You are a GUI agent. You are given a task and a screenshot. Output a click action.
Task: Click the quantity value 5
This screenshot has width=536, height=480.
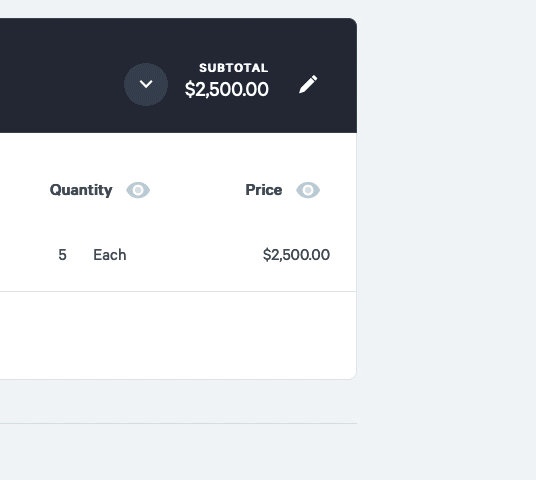62,255
